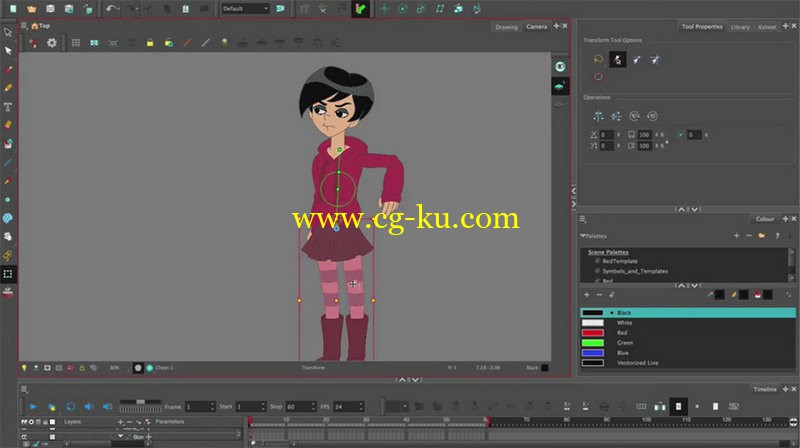Select the active Animate mode icon

(360, 9)
